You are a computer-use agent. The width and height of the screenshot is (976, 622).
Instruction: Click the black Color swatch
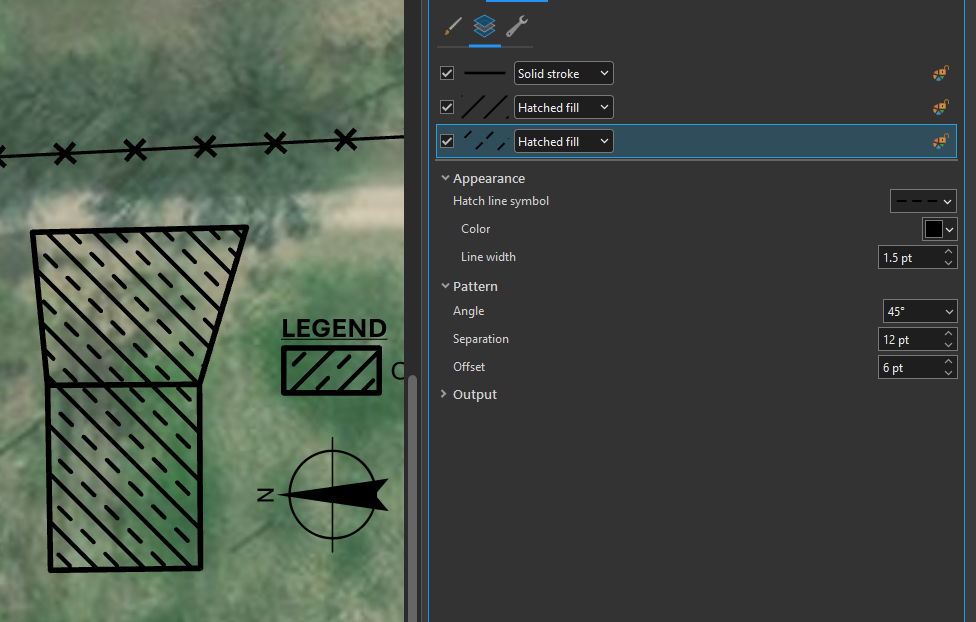933,229
